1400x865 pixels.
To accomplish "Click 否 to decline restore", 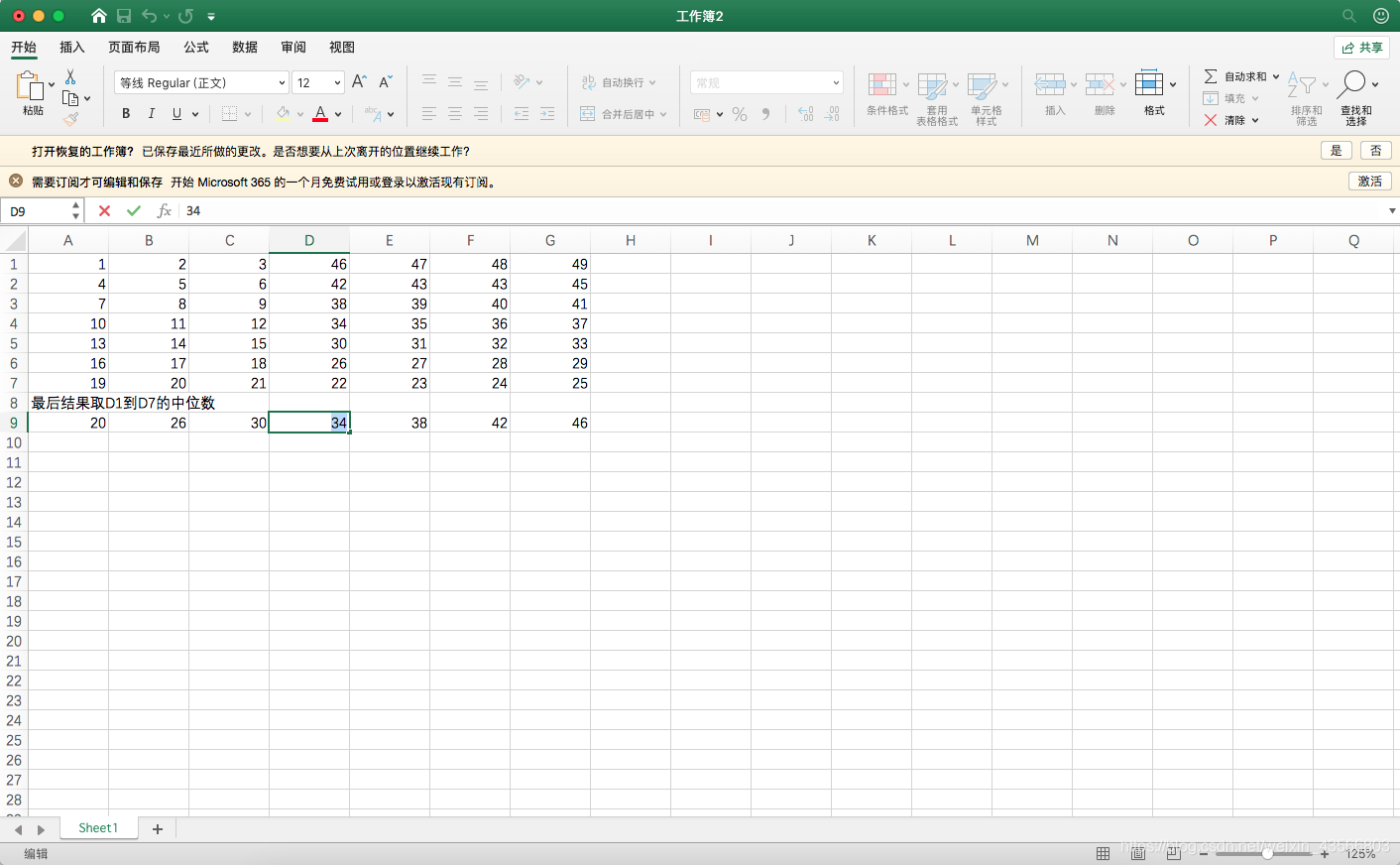I will pyautogui.click(x=1376, y=151).
